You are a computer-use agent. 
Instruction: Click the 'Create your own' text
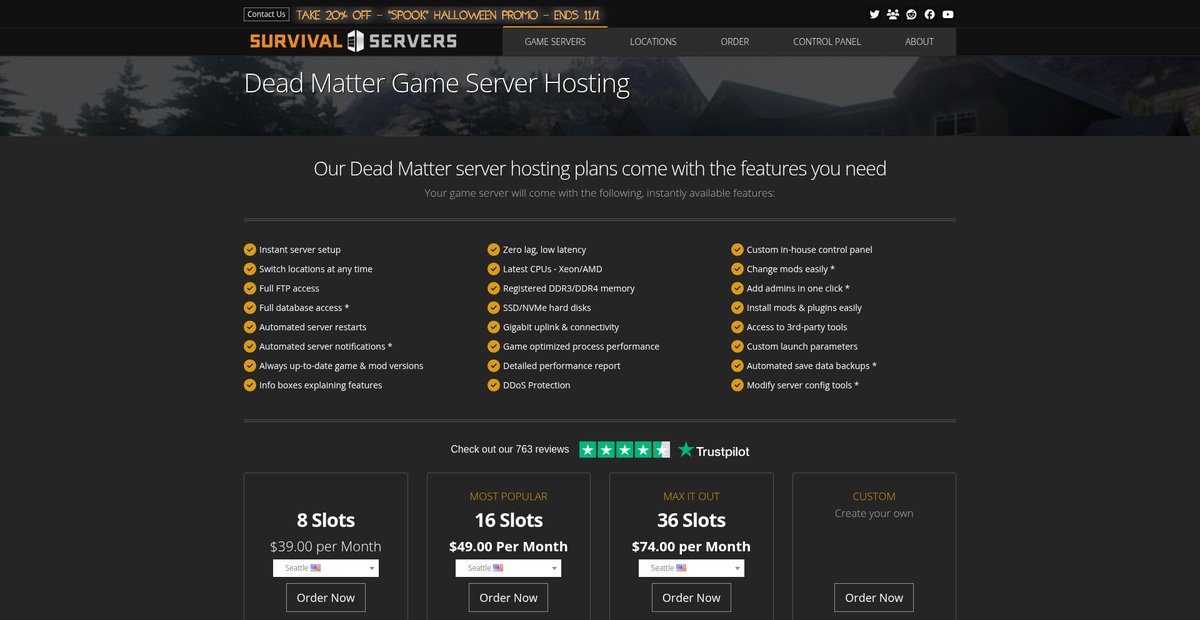tap(874, 513)
